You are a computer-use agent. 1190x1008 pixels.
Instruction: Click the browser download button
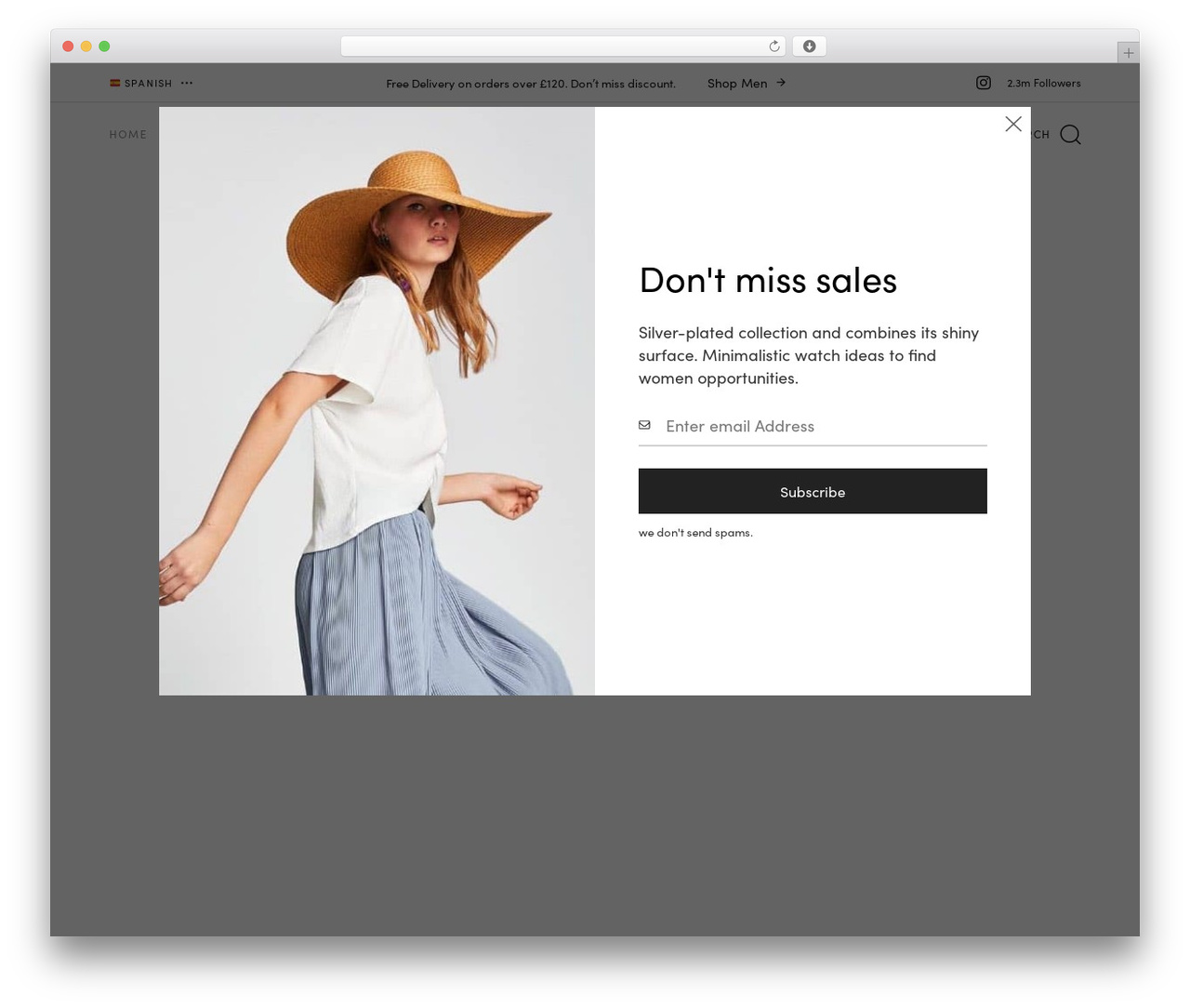[x=809, y=46]
